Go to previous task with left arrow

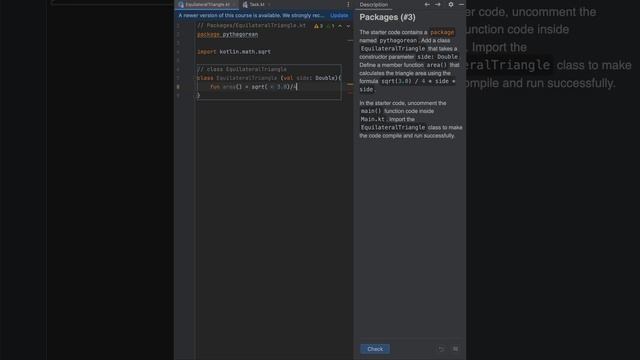tap(427, 4)
